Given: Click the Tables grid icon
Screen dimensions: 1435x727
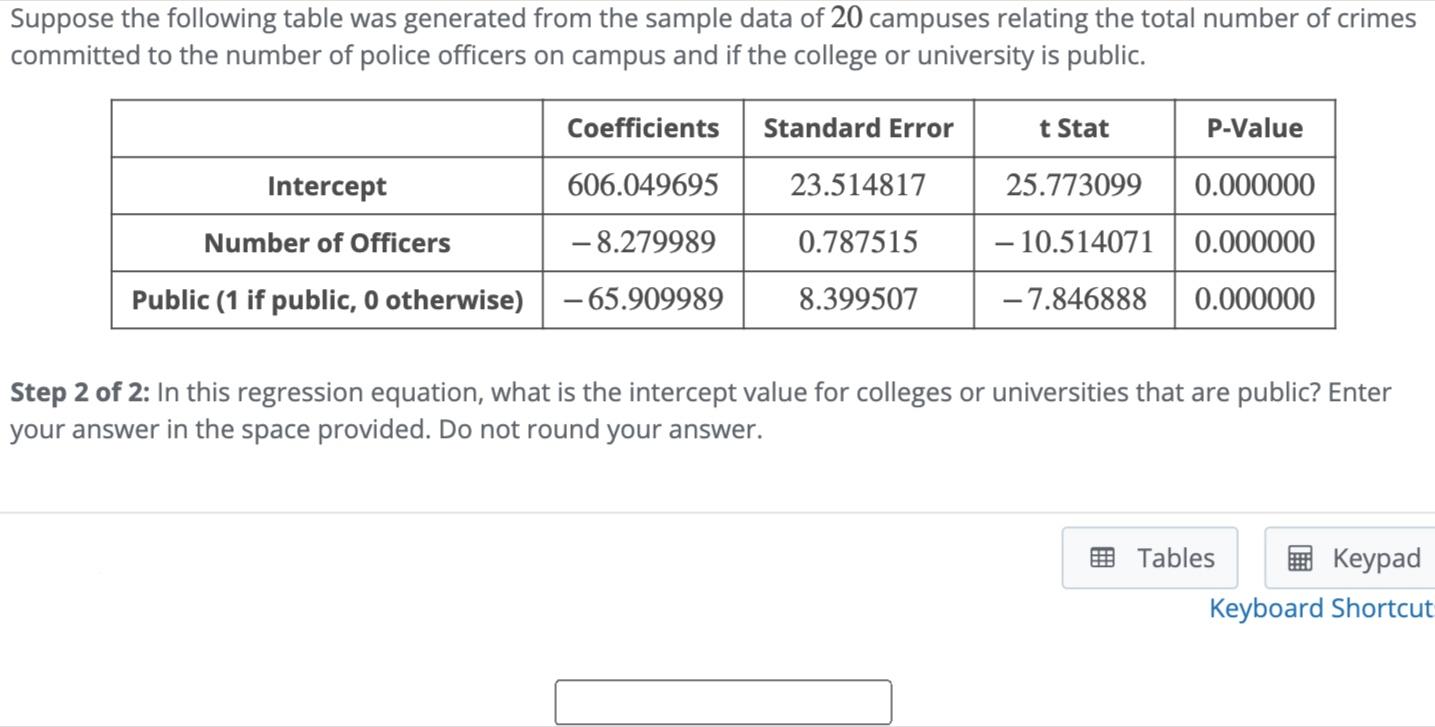Looking at the screenshot, I should pos(1102,558).
